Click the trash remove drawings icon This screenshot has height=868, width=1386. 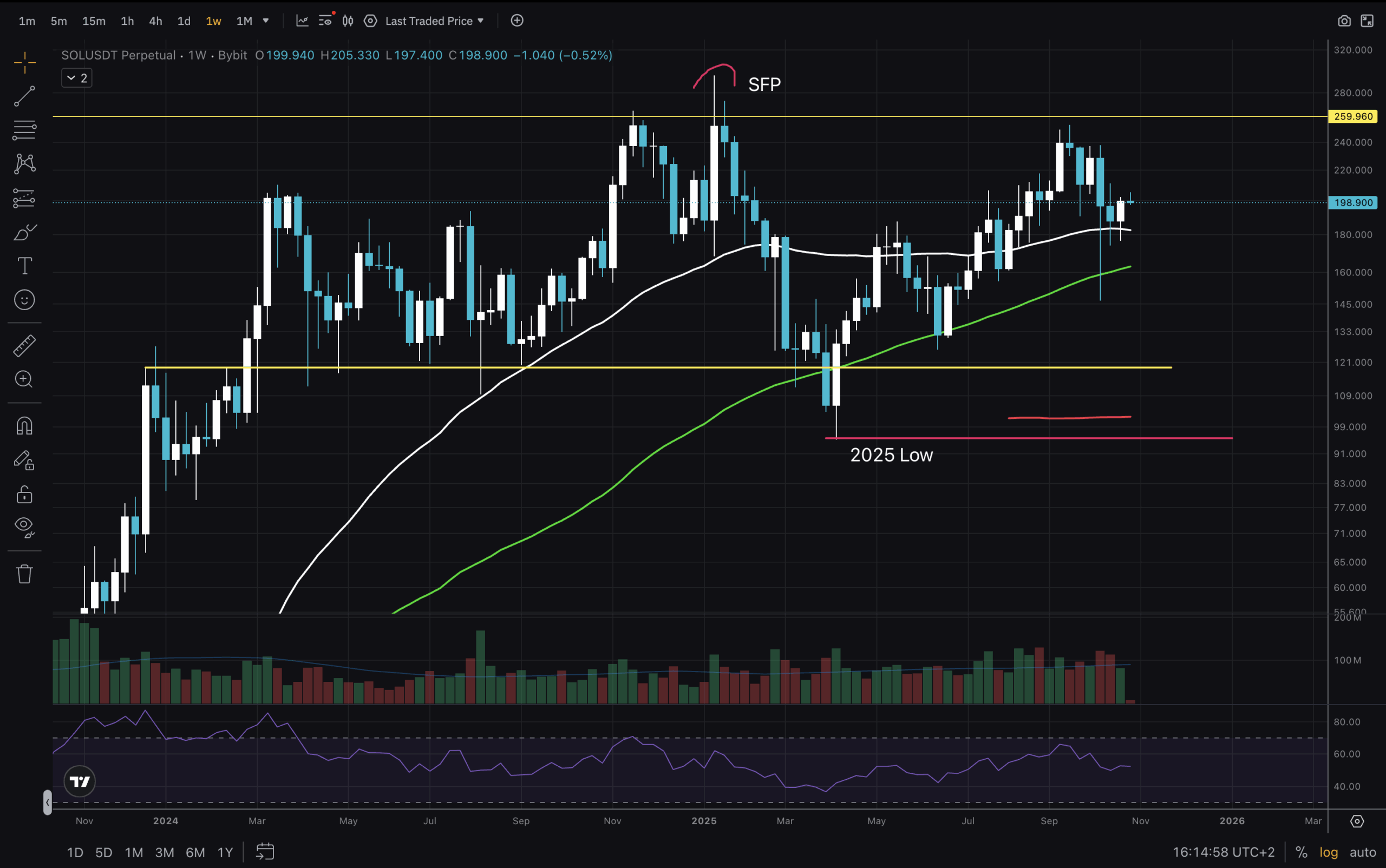coord(24,574)
